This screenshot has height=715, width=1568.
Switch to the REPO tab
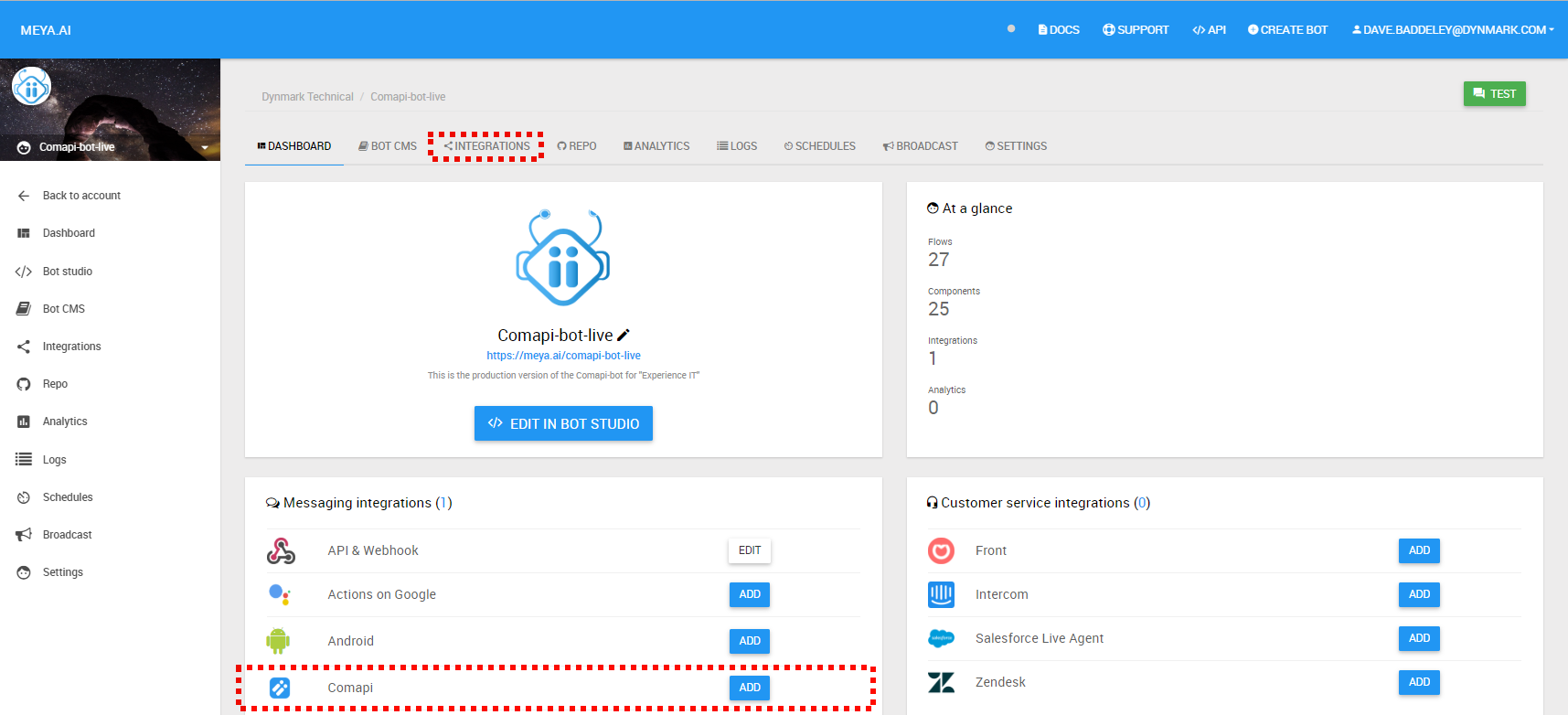(x=576, y=146)
